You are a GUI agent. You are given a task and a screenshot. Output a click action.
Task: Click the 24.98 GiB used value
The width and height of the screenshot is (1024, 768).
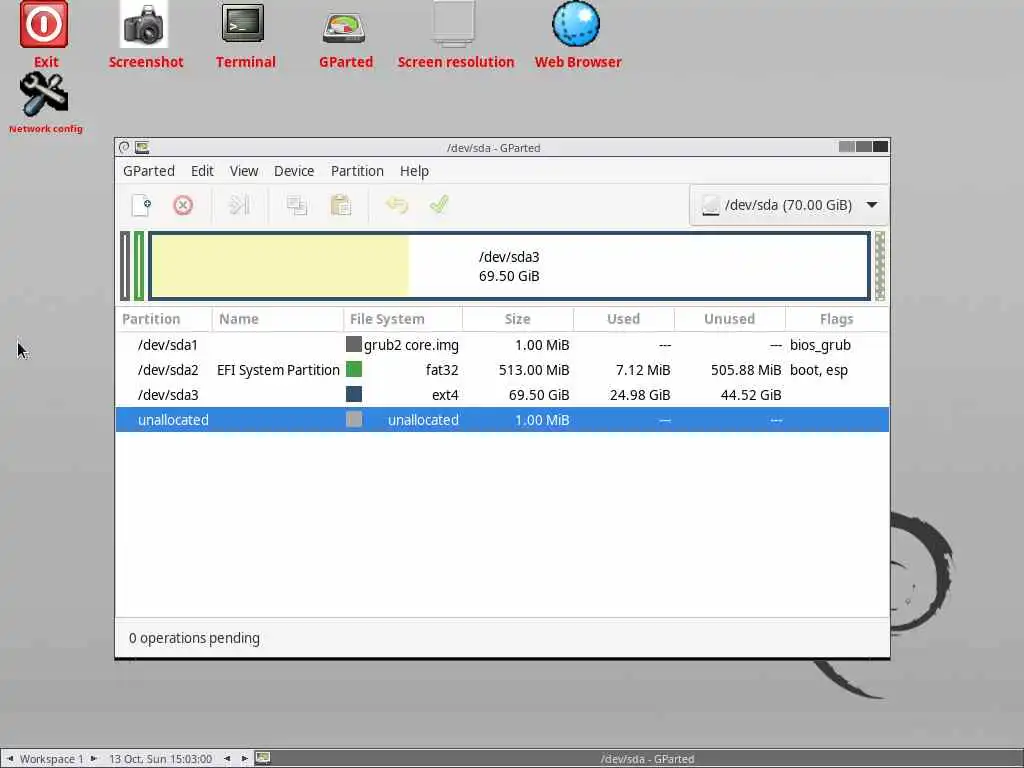tap(640, 395)
